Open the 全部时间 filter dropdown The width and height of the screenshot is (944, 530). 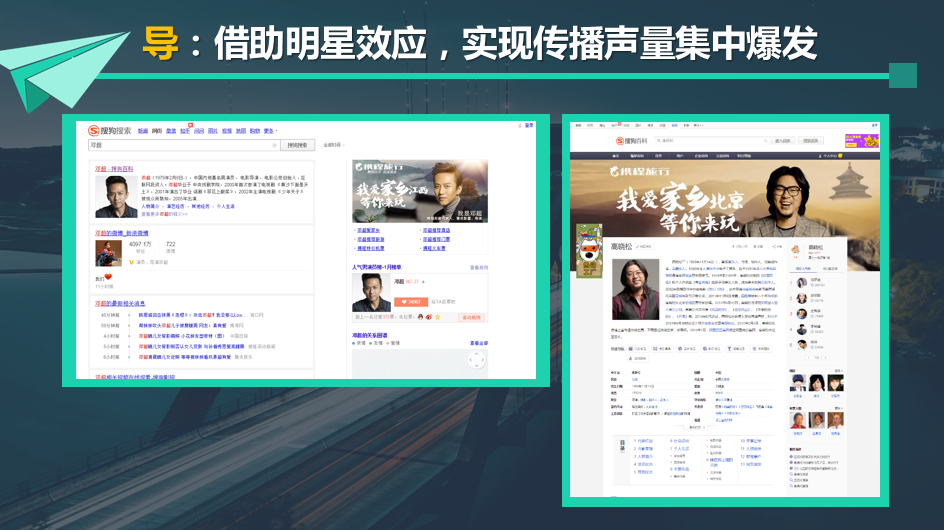[x=334, y=145]
